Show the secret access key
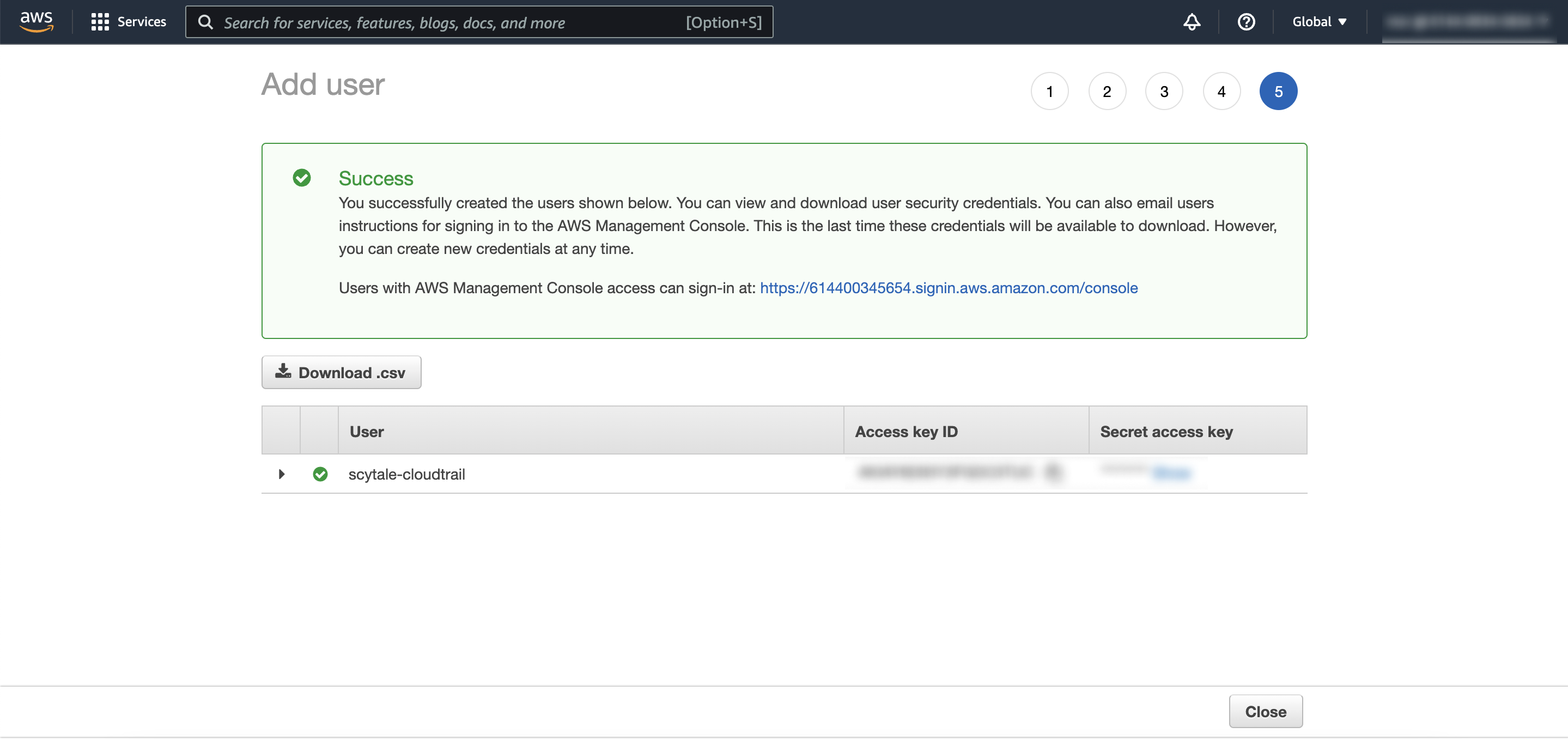 tap(1171, 473)
